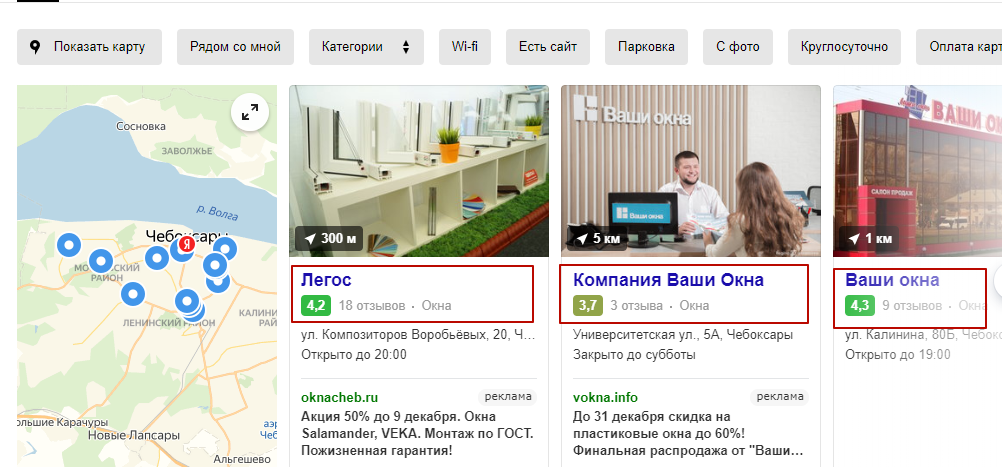Enable the Парковка filter
Image resolution: width=1002 pixels, height=467 pixels.
click(x=646, y=47)
